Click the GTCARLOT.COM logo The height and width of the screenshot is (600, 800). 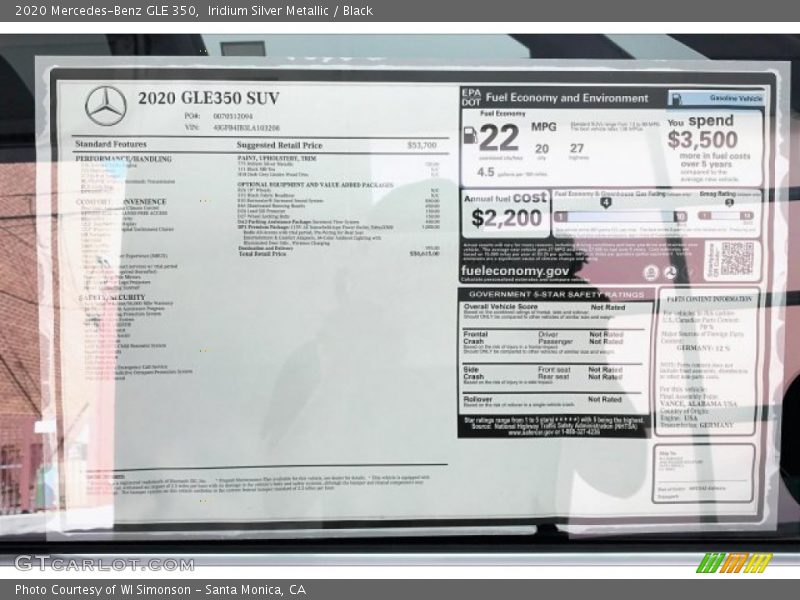coord(105,564)
